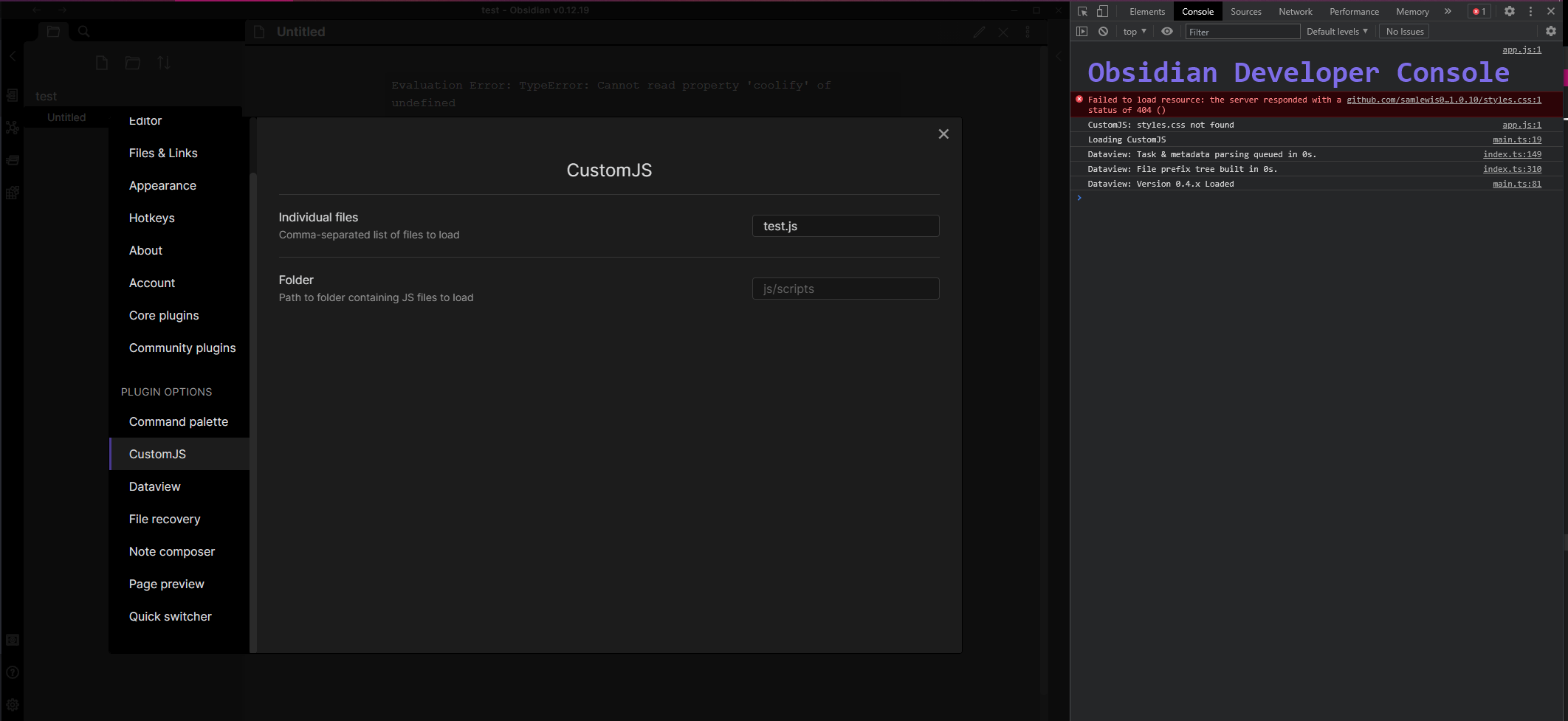Screen dimensions: 1568x721
Task: Open the Hotkeys settings section
Action: coord(152,218)
